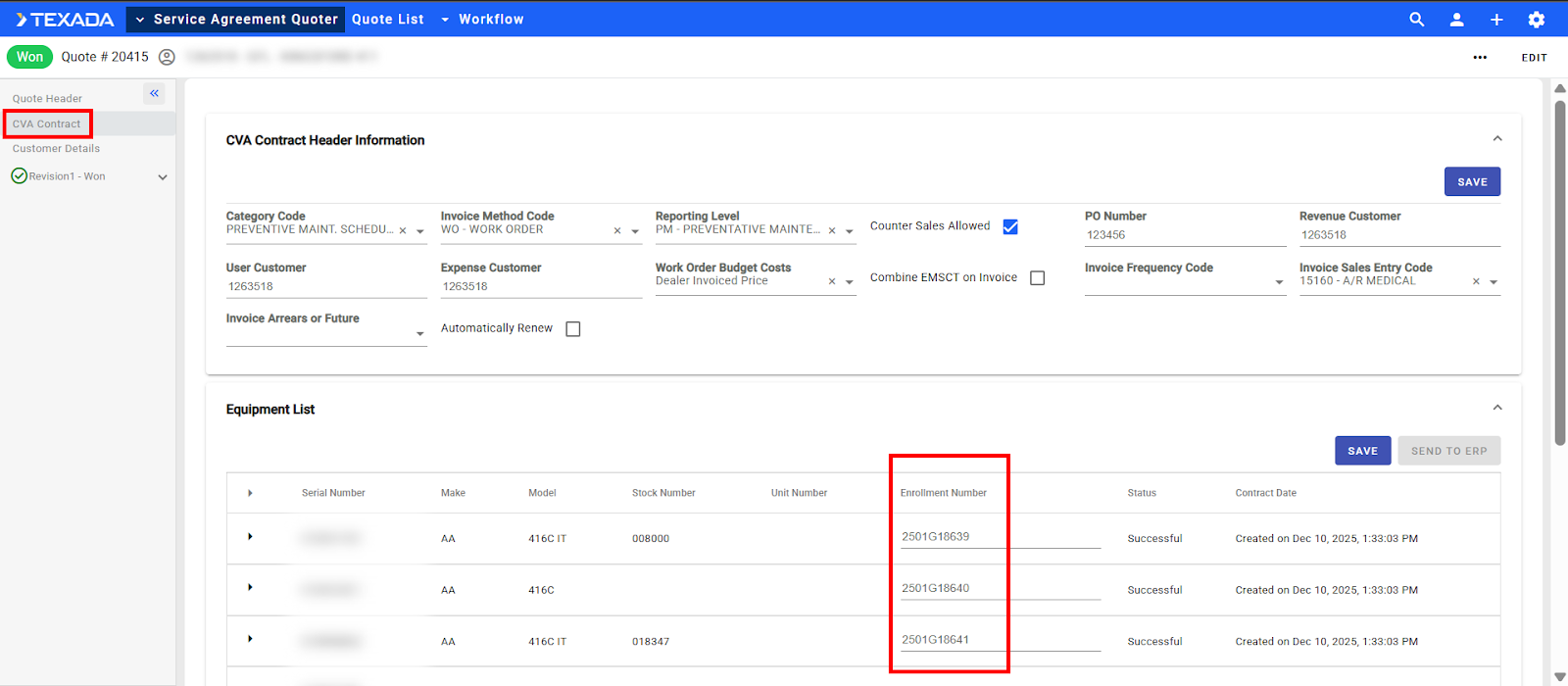Open the three-dot more options menu

(1480, 58)
